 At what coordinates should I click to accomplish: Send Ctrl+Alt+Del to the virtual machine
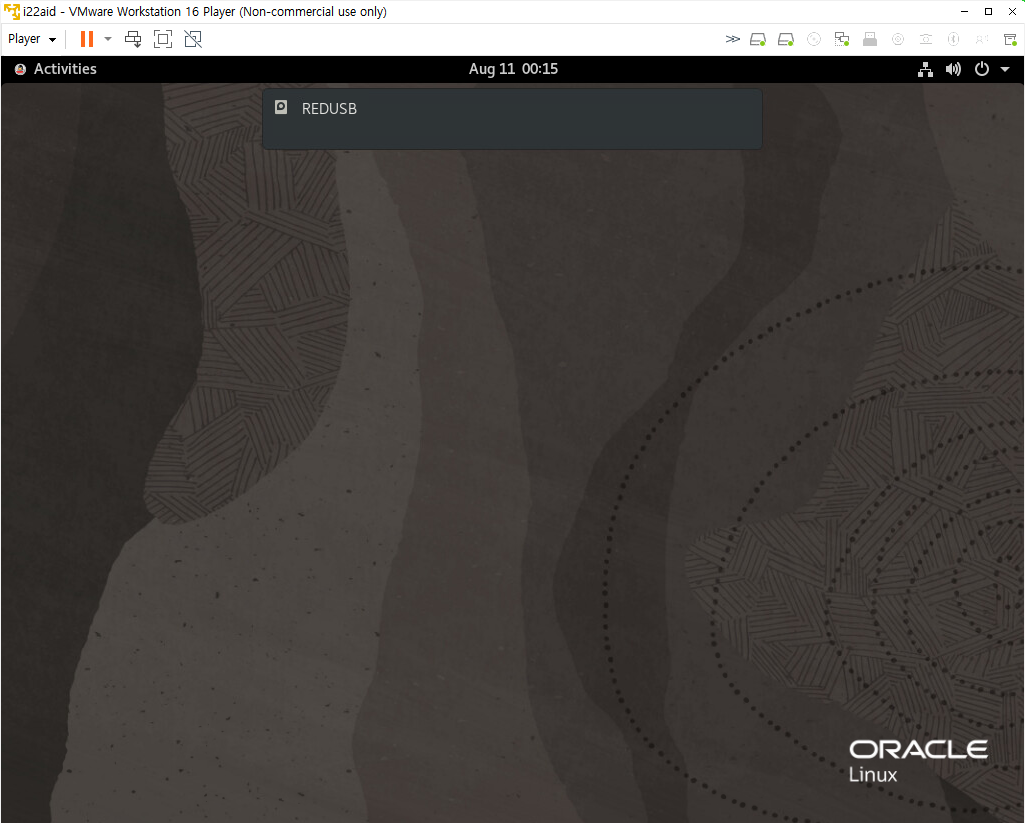point(133,39)
